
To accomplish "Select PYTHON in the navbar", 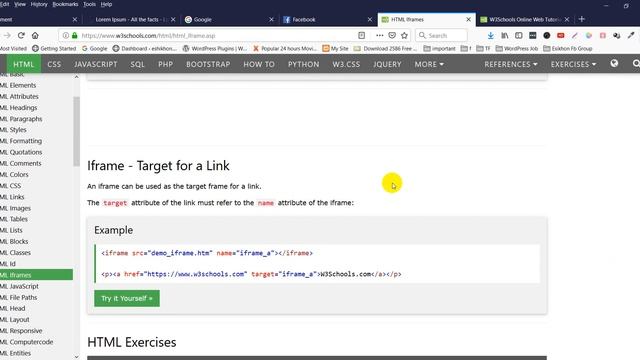I will coord(303,64).
